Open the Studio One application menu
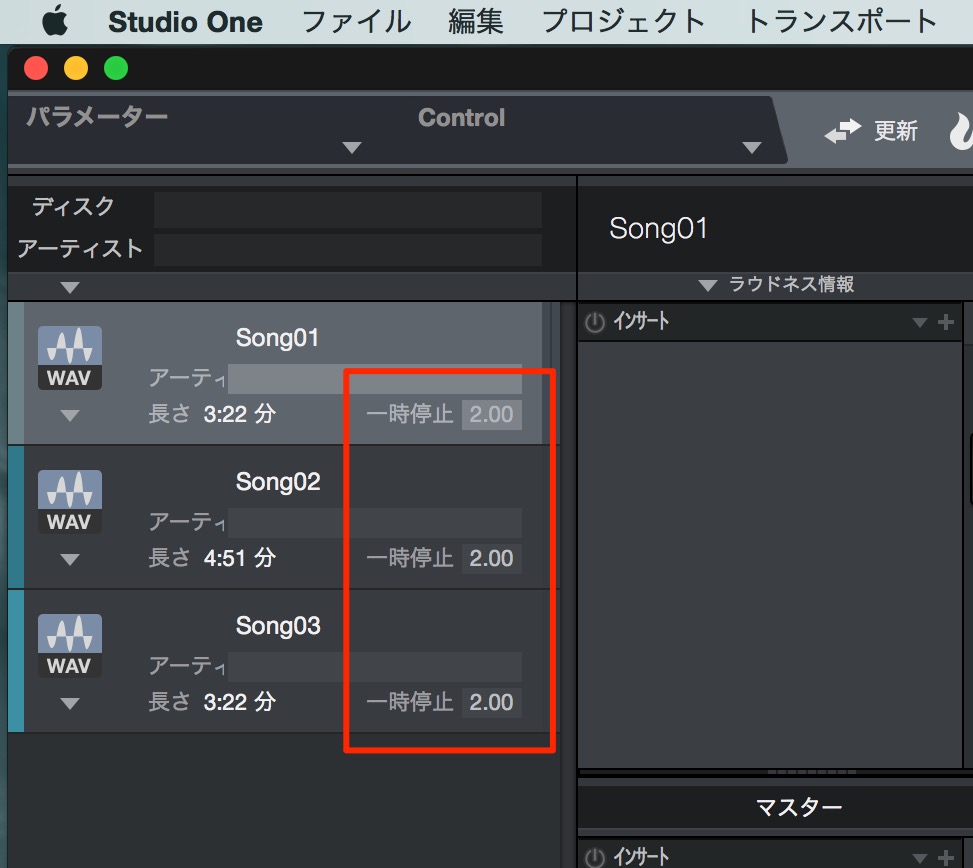The height and width of the screenshot is (868, 973). (185, 22)
